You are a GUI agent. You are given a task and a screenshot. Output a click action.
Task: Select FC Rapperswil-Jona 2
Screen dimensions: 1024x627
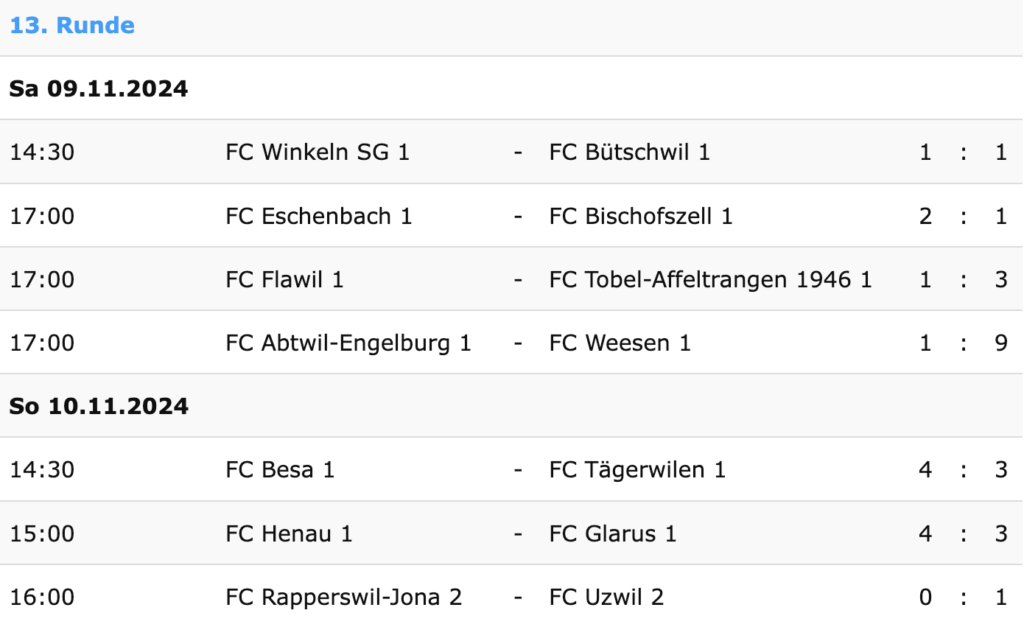(344, 597)
